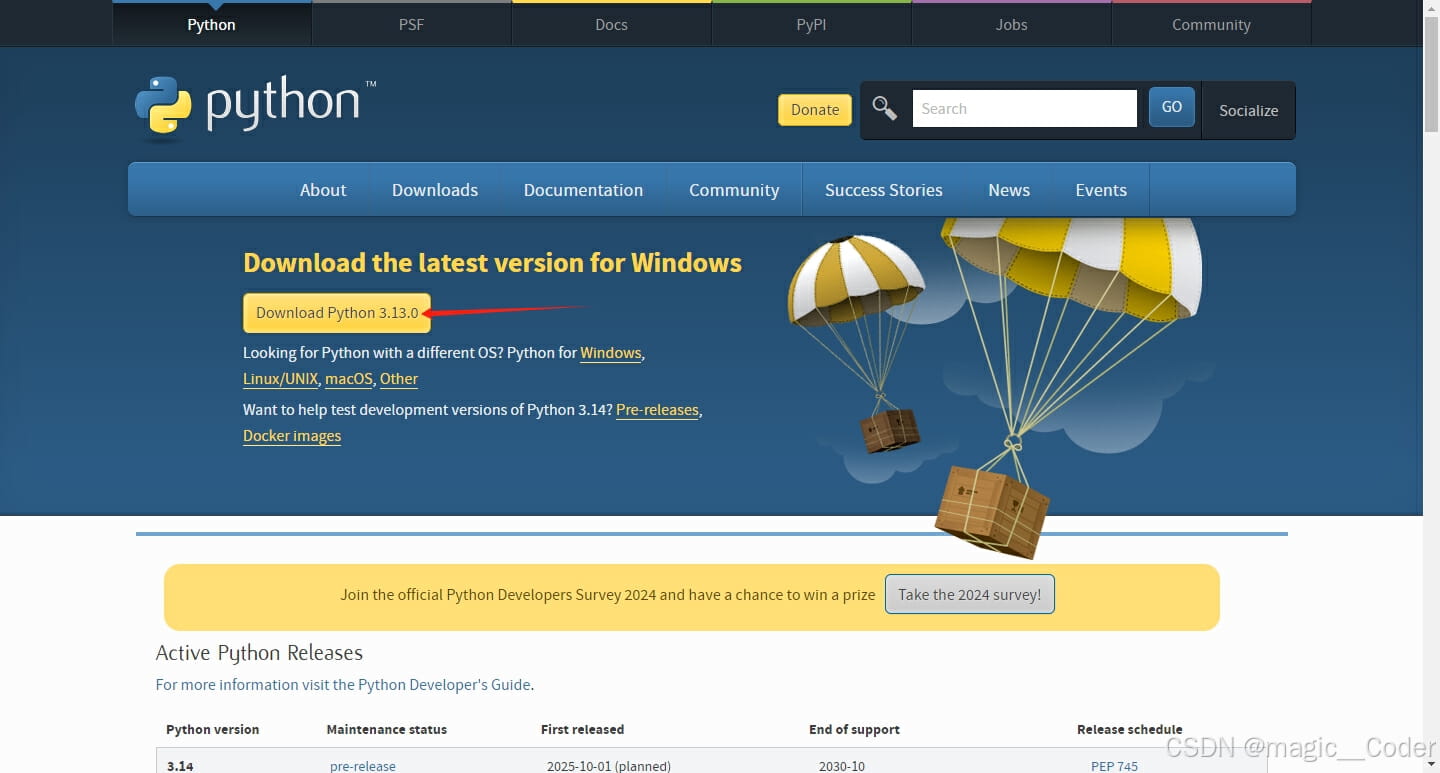Open the Jobs top tab
Screen dimensions: 1440x773
pyautogui.click(x=1011, y=24)
